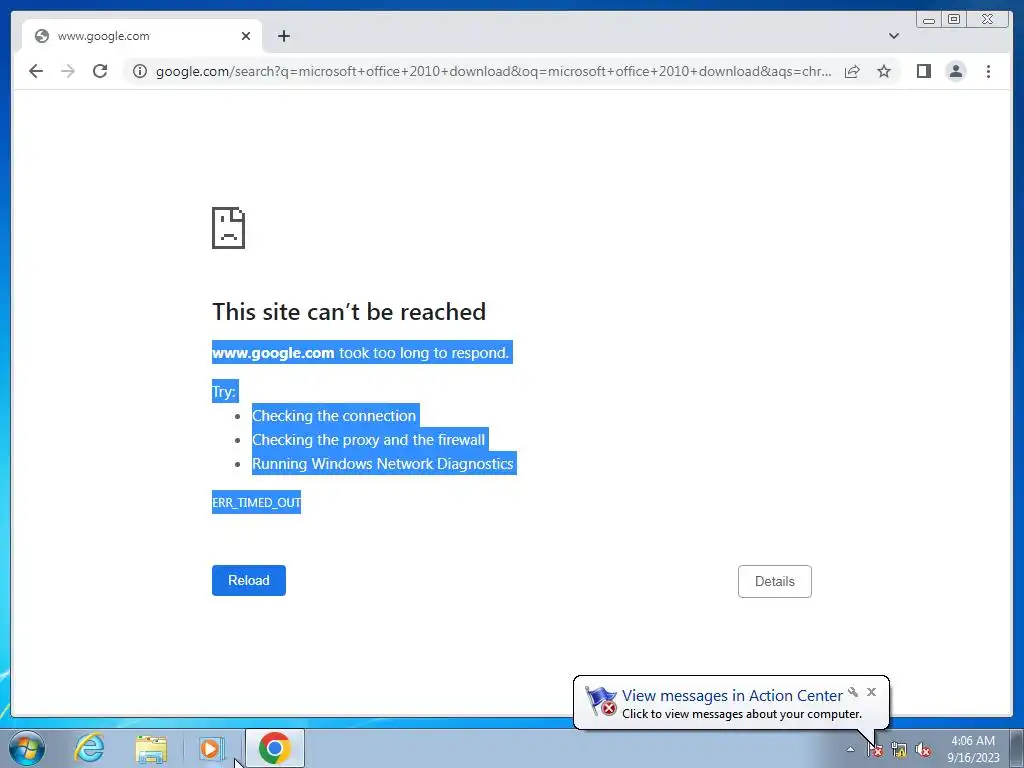
Task: Click the muted volume tray icon
Action: click(x=923, y=750)
